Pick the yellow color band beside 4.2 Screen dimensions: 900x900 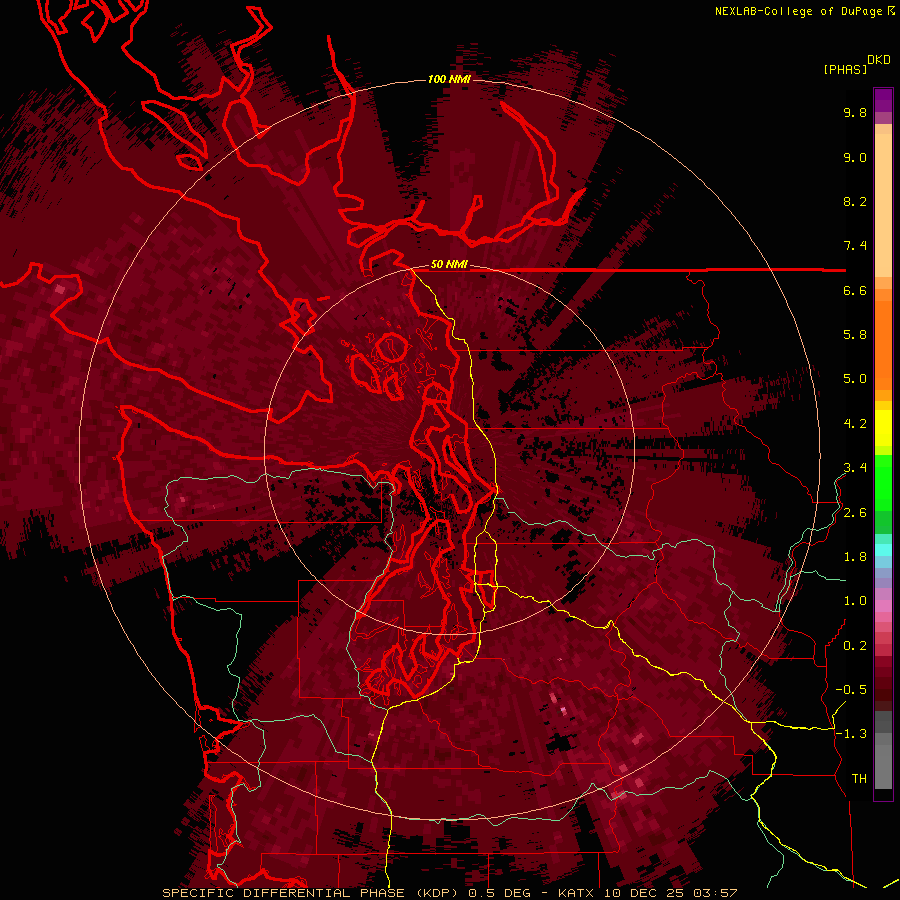[883, 428]
